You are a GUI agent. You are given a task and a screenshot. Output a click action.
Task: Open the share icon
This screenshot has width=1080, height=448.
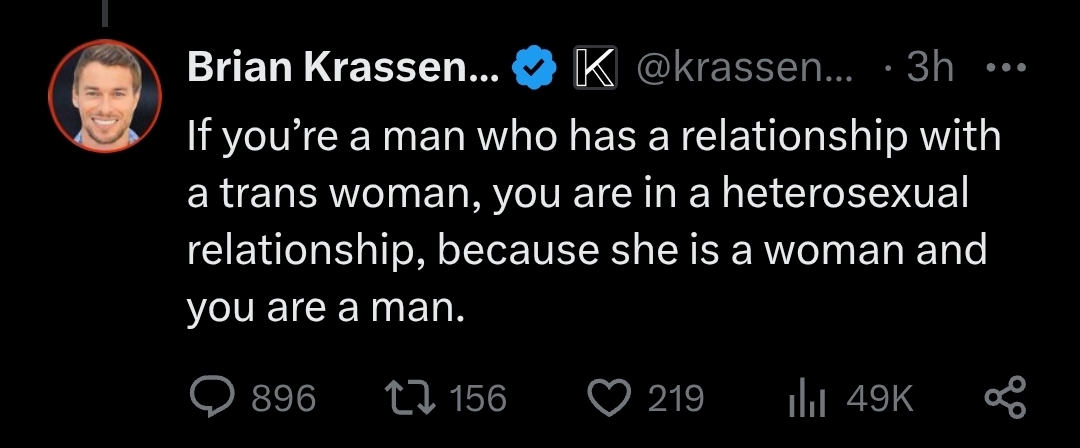pyautogui.click(x=1006, y=398)
